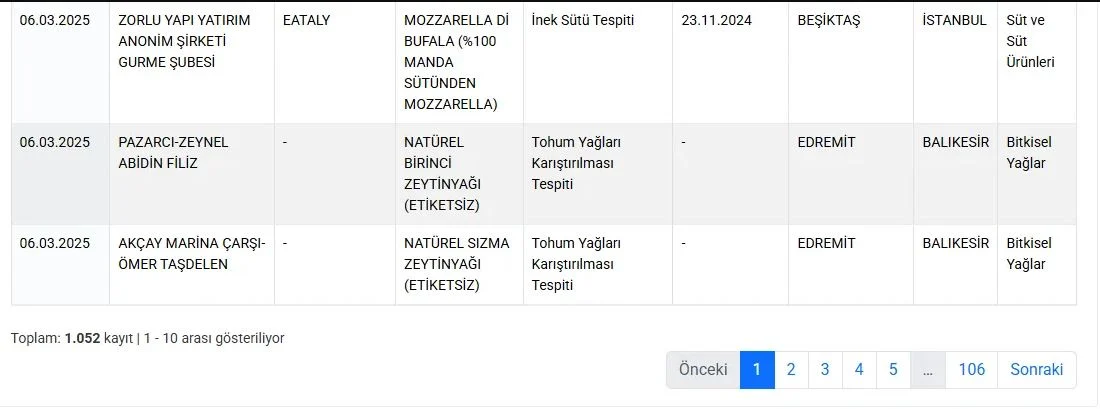Select the ZORLU YAPI YATIRIM company cell

tap(192, 62)
